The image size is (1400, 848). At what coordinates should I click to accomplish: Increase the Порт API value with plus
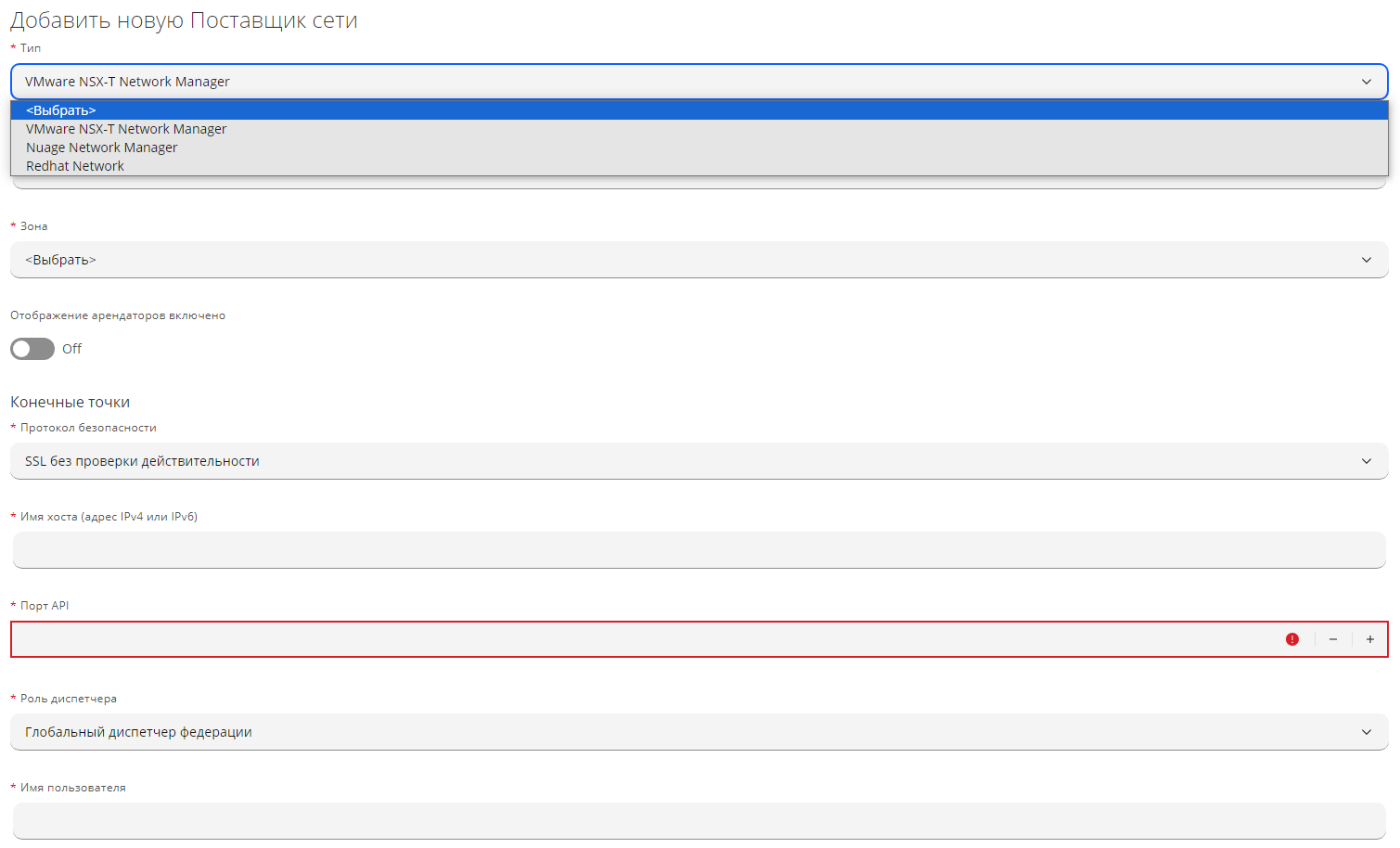[1370, 639]
